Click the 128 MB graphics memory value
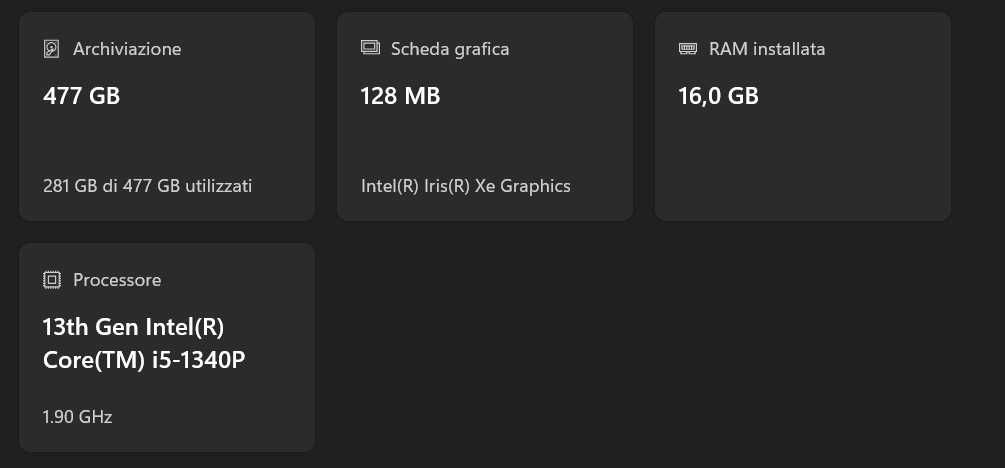Screen dimensions: 1005x468 click(x=400, y=96)
